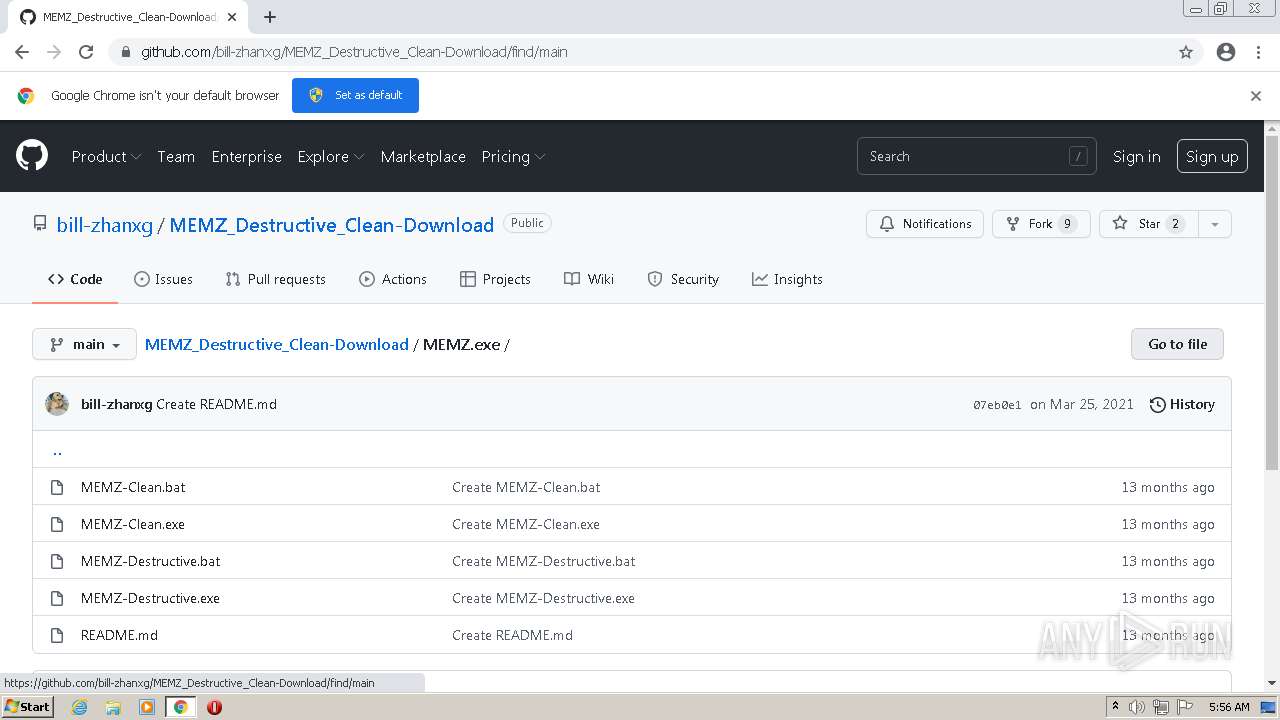The image size is (1280, 720).
Task: Fork the repository
Action: pyautogui.click(x=1040, y=224)
